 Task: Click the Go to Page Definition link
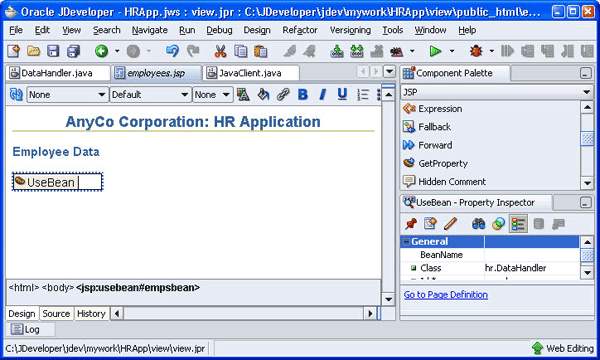pos(446,295)
